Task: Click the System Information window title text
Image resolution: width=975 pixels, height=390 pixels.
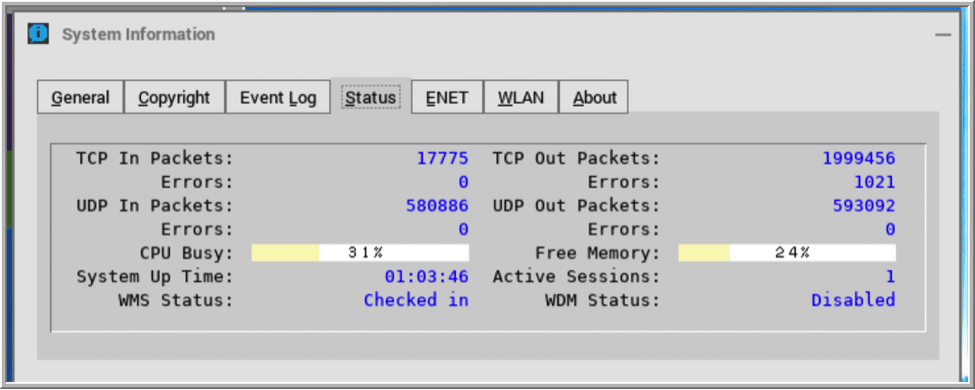Action: 139,34
